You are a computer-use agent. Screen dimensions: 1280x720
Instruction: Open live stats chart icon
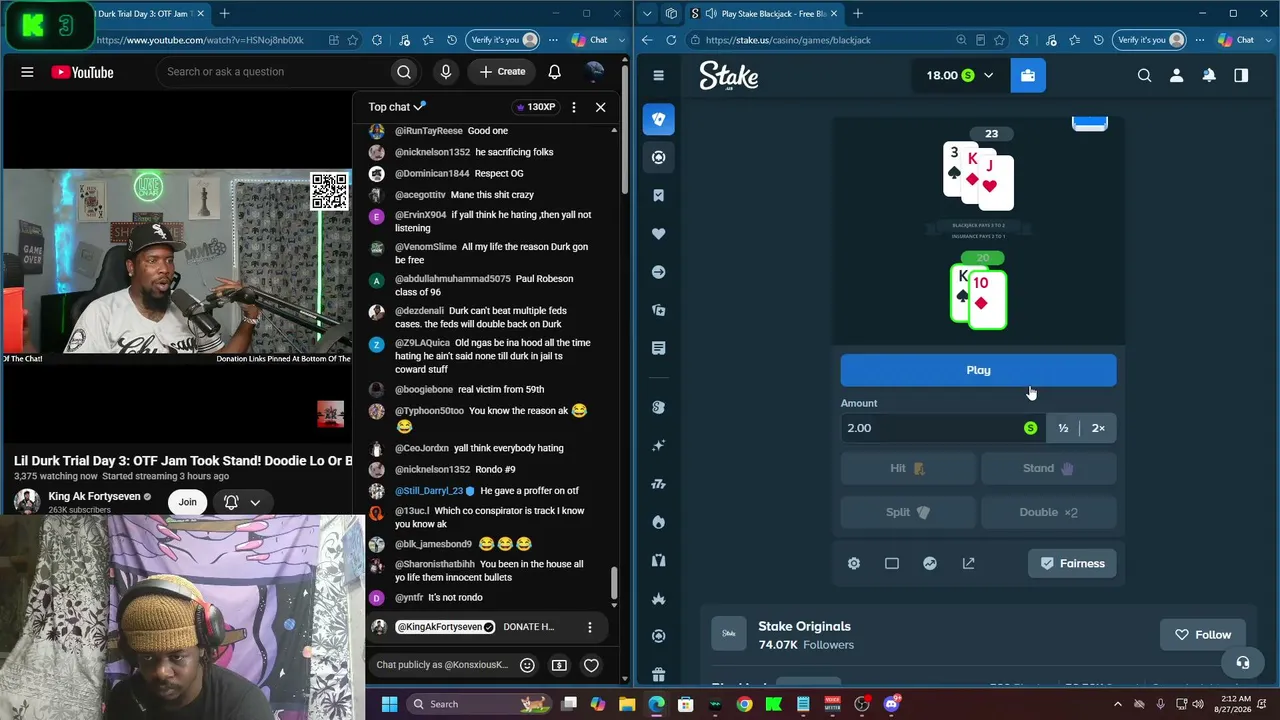click(x=930, y=564)
